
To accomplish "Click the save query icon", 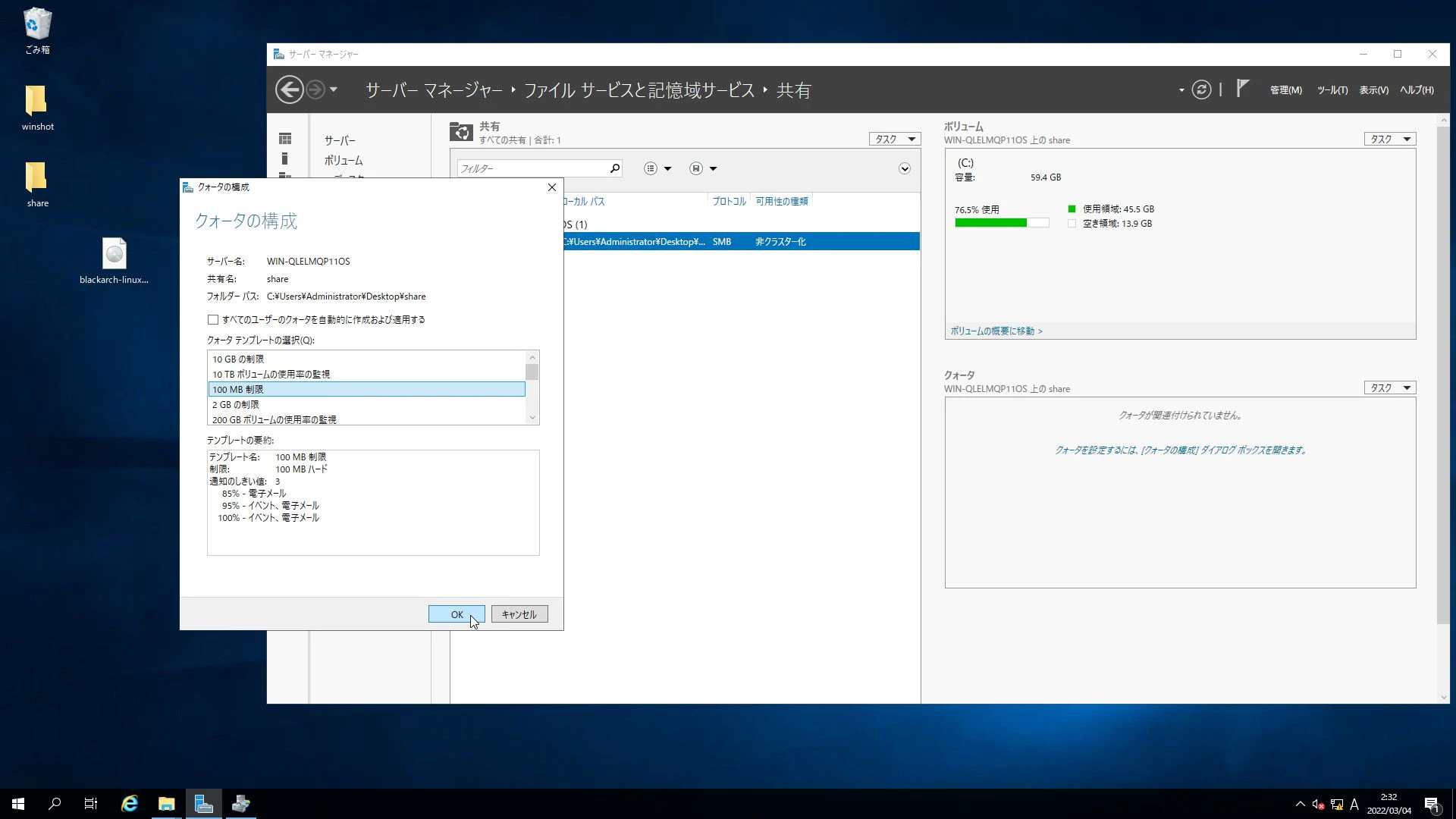I will coord(696,168).
